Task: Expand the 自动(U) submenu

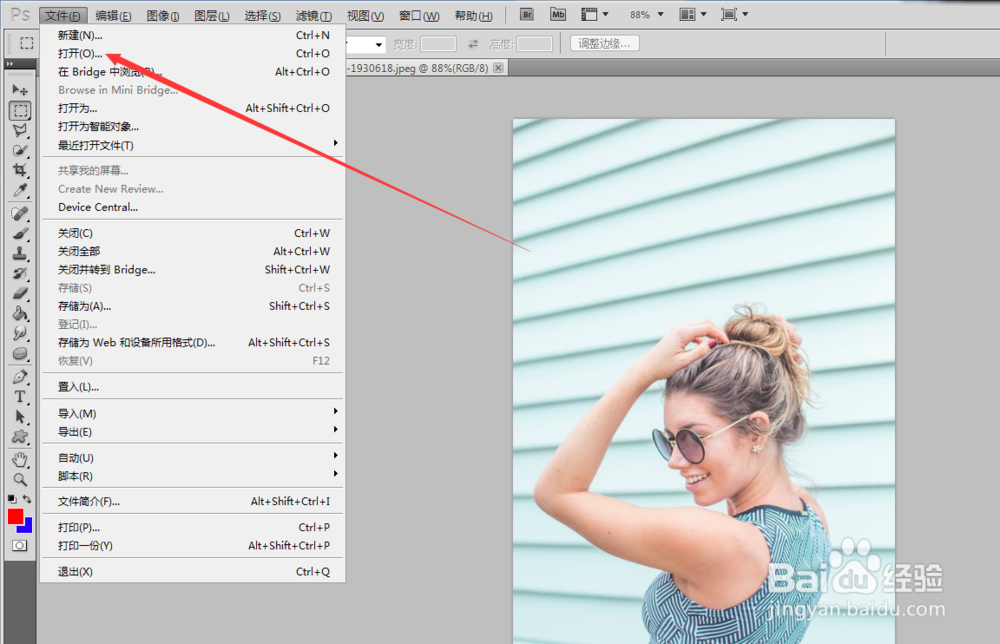Action: (x=193, y=458)
